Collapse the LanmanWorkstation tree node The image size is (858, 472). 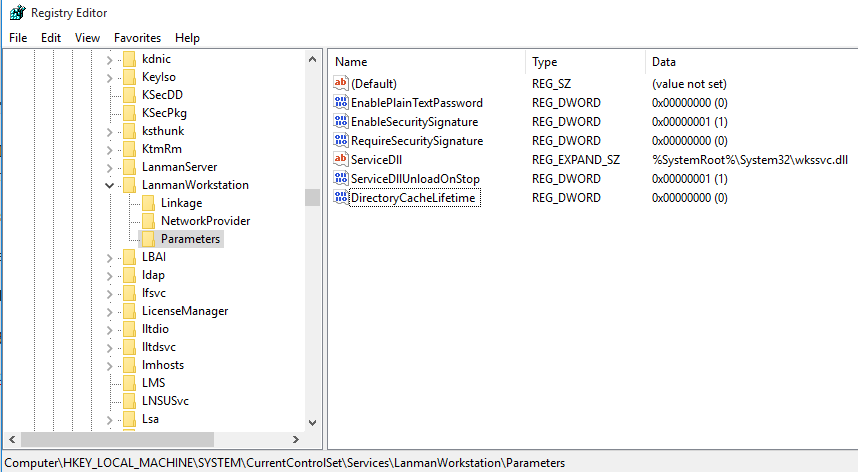point(109,185)
